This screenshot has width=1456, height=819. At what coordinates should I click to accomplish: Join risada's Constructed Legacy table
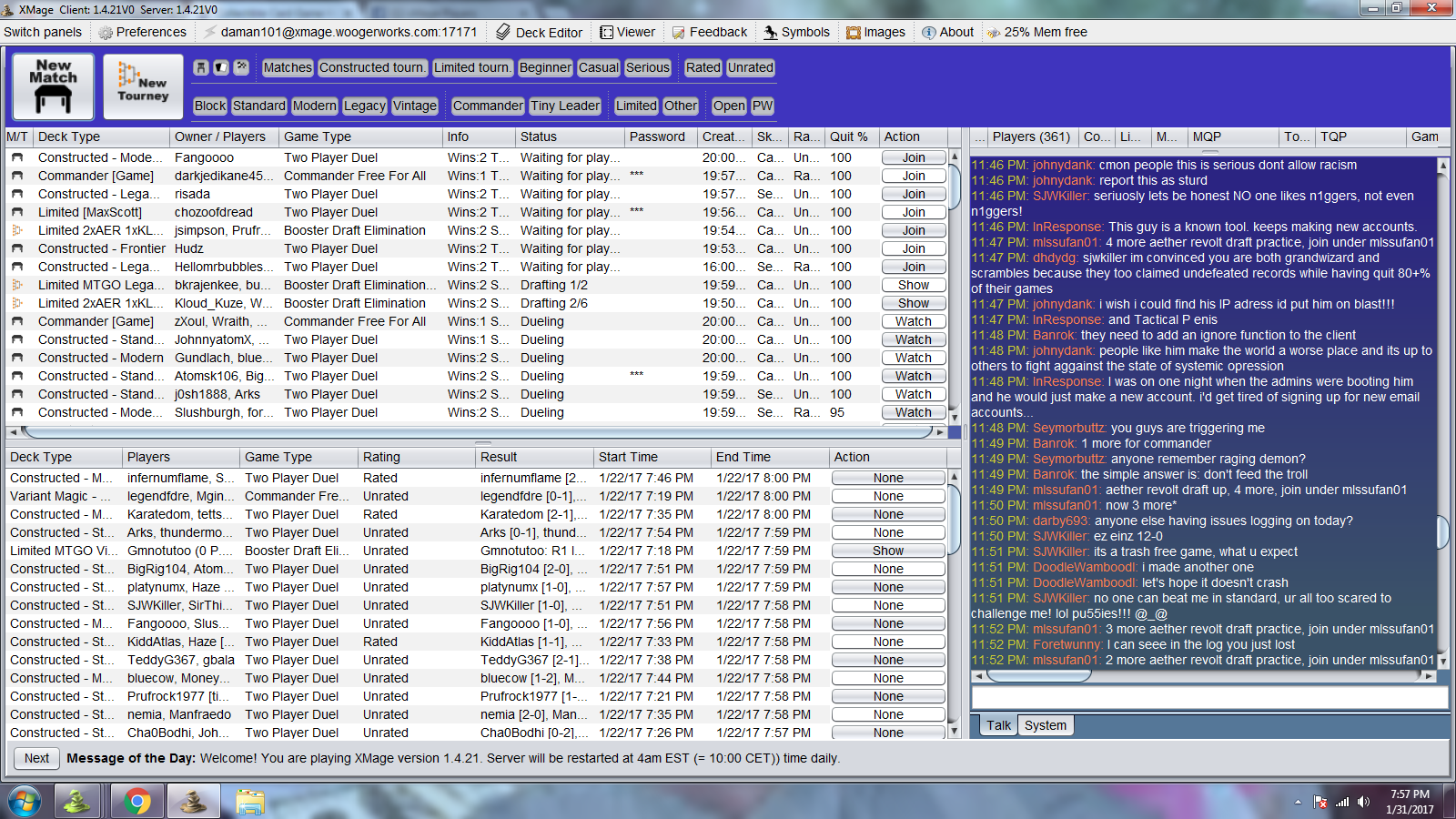(914, 194)
